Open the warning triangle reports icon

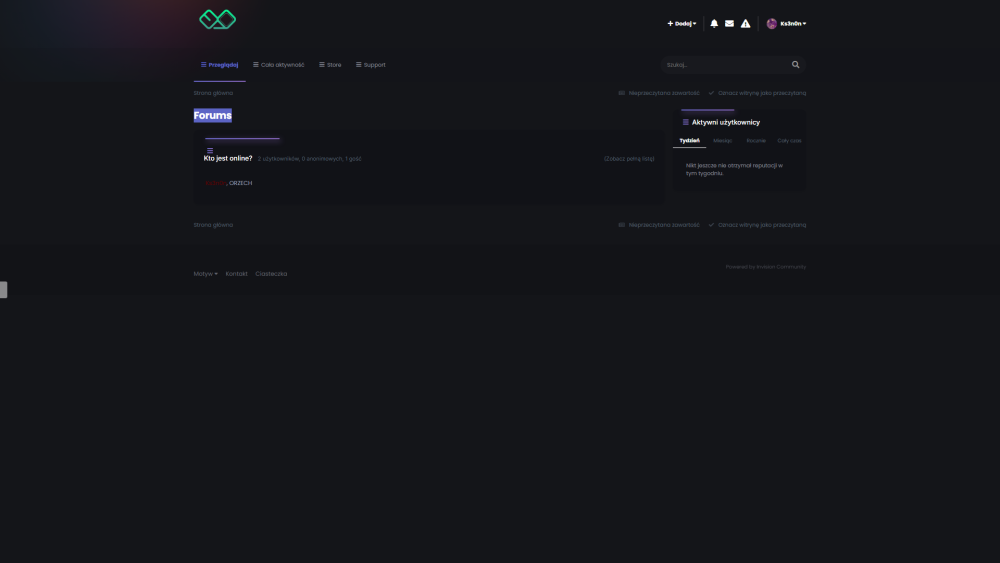pos(745,24)
